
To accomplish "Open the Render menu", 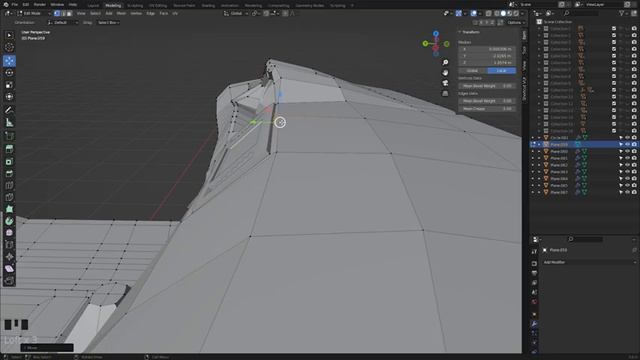I will pyautogui.click(x=40, y=4).
